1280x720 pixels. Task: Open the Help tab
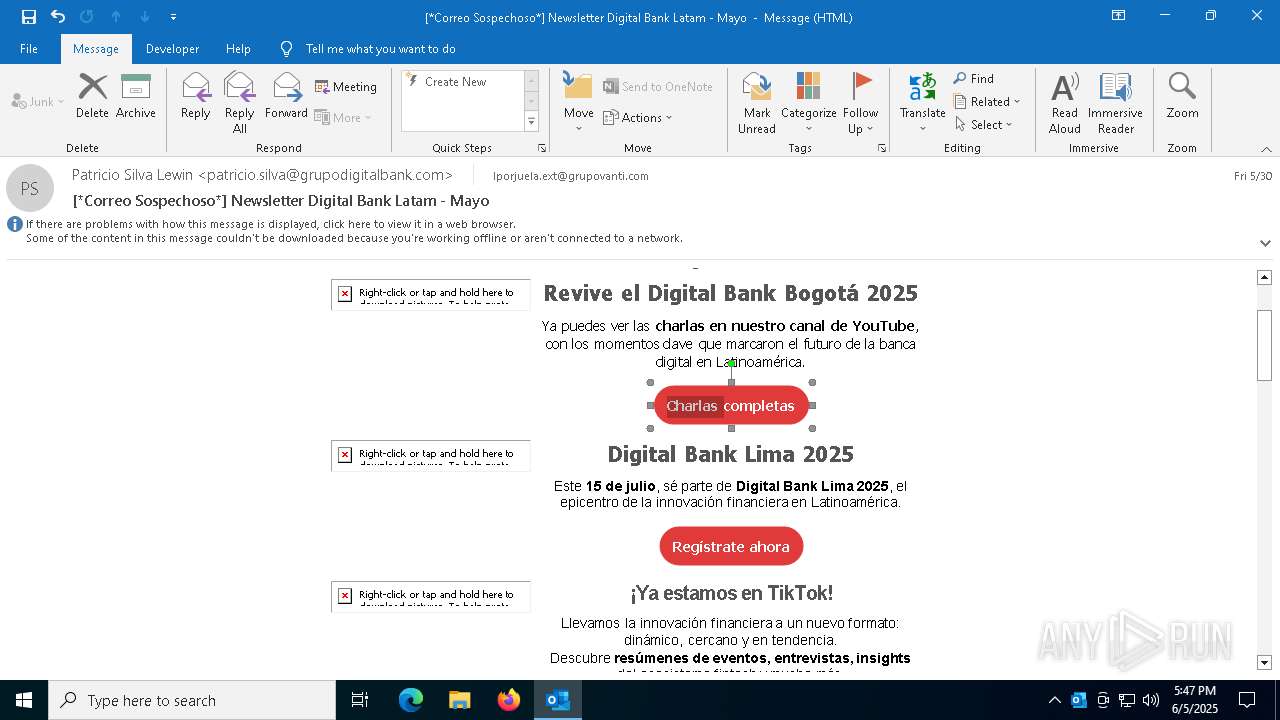[238, 49]
